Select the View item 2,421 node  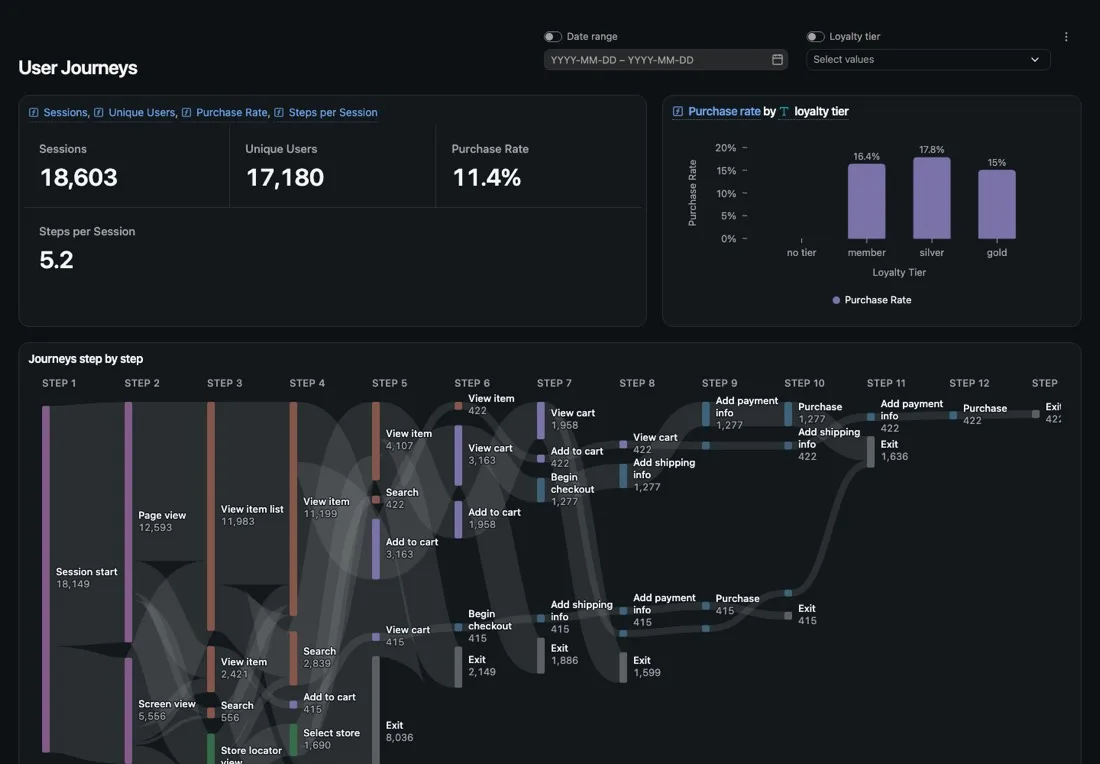(211, 669)
